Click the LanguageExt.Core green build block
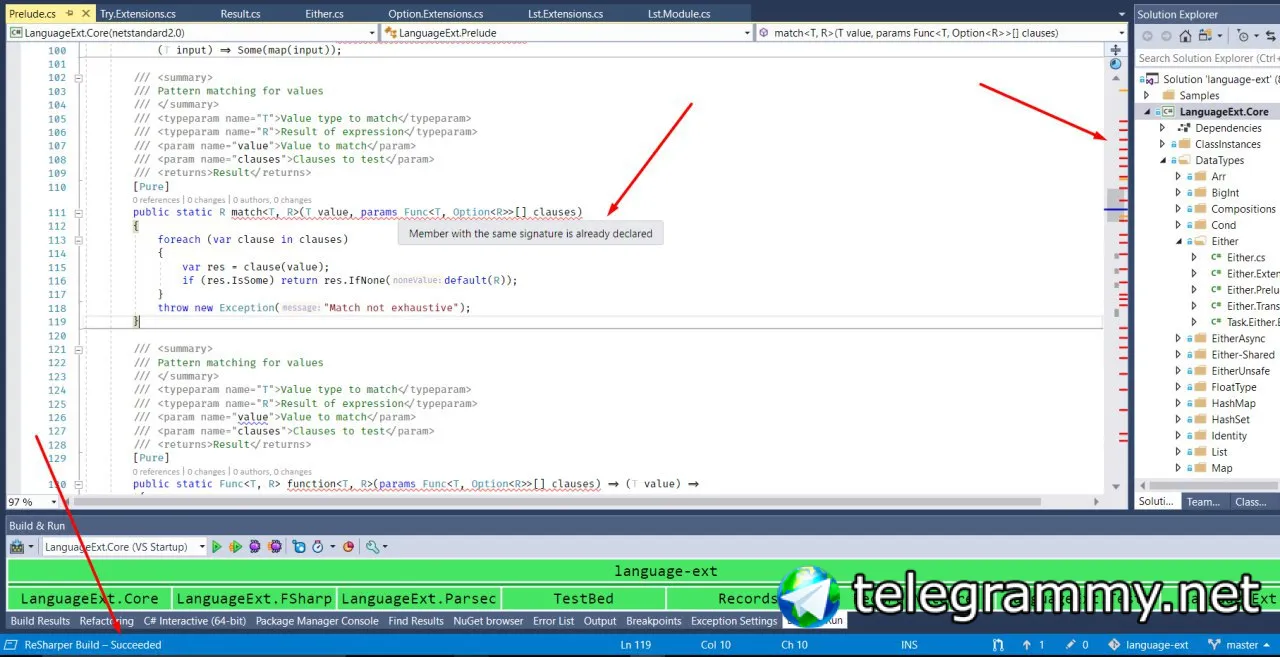Screen dimensions: 1280x657 click(x=89, y=598)
